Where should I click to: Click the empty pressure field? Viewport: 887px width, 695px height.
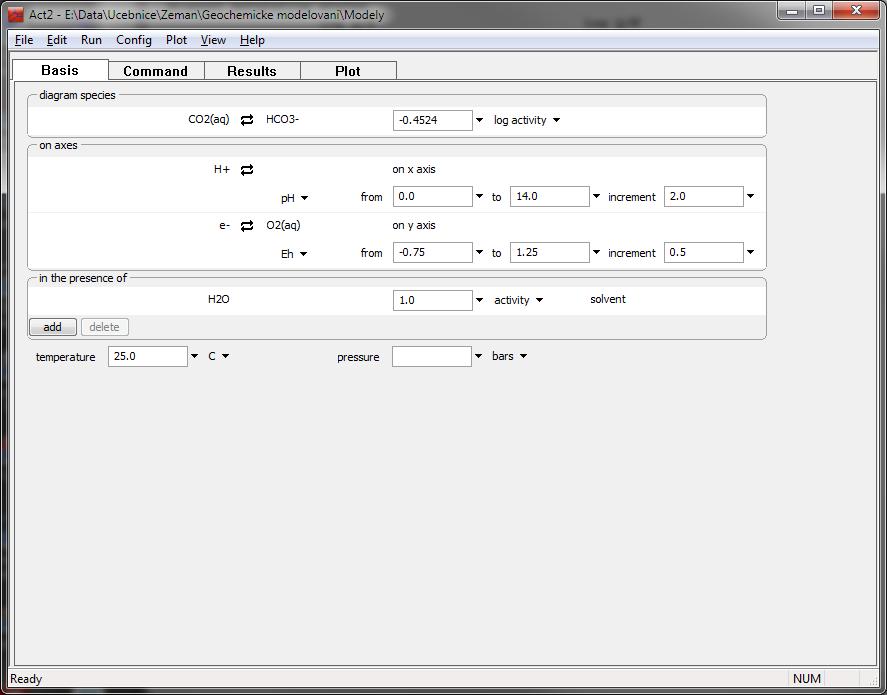click(432, 356)
